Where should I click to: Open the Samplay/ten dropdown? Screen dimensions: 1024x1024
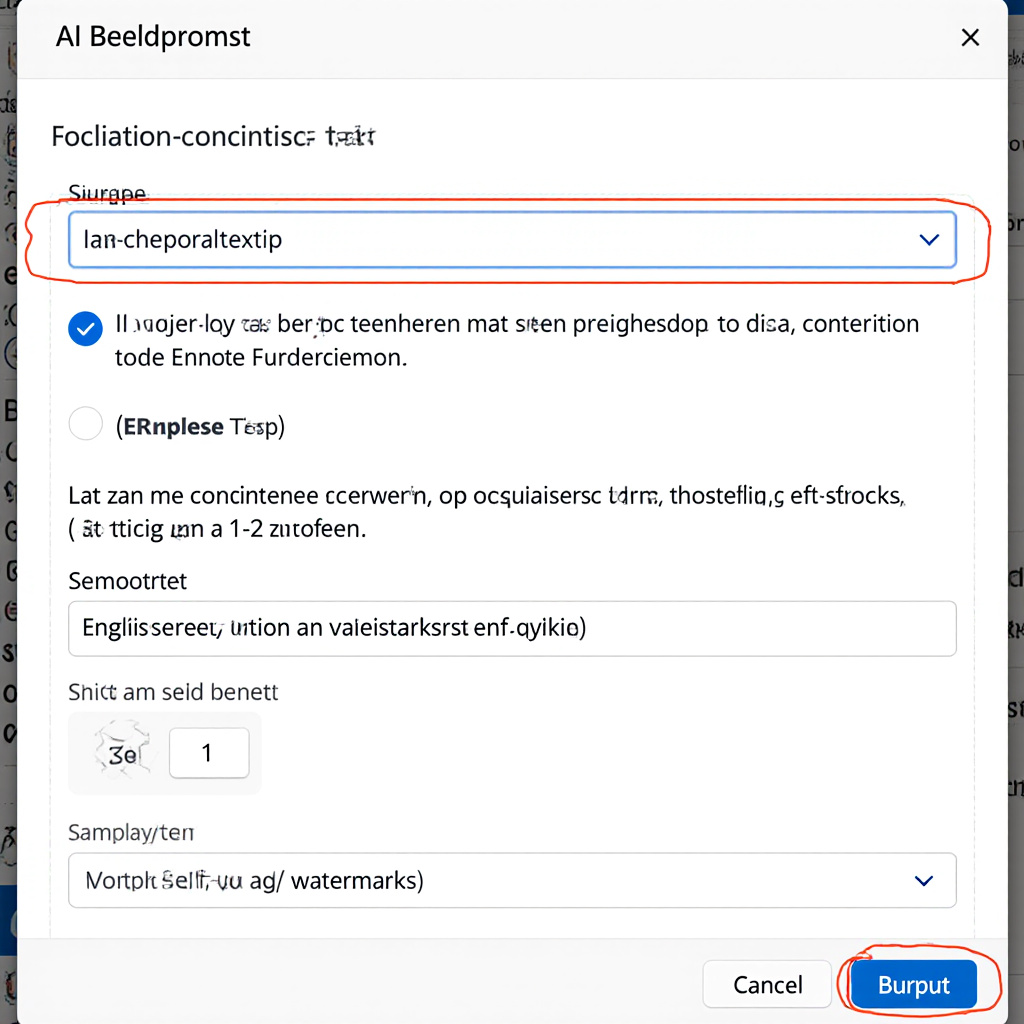pyautogui.click(x=512, y=880)
